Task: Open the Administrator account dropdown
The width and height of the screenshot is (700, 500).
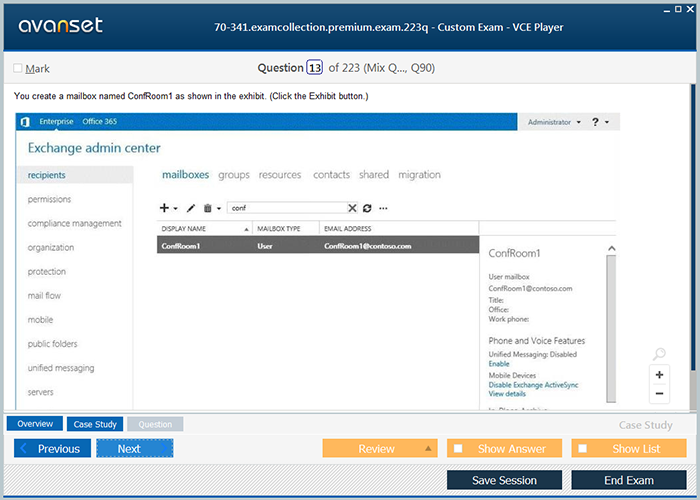Action: pos(552,122)
